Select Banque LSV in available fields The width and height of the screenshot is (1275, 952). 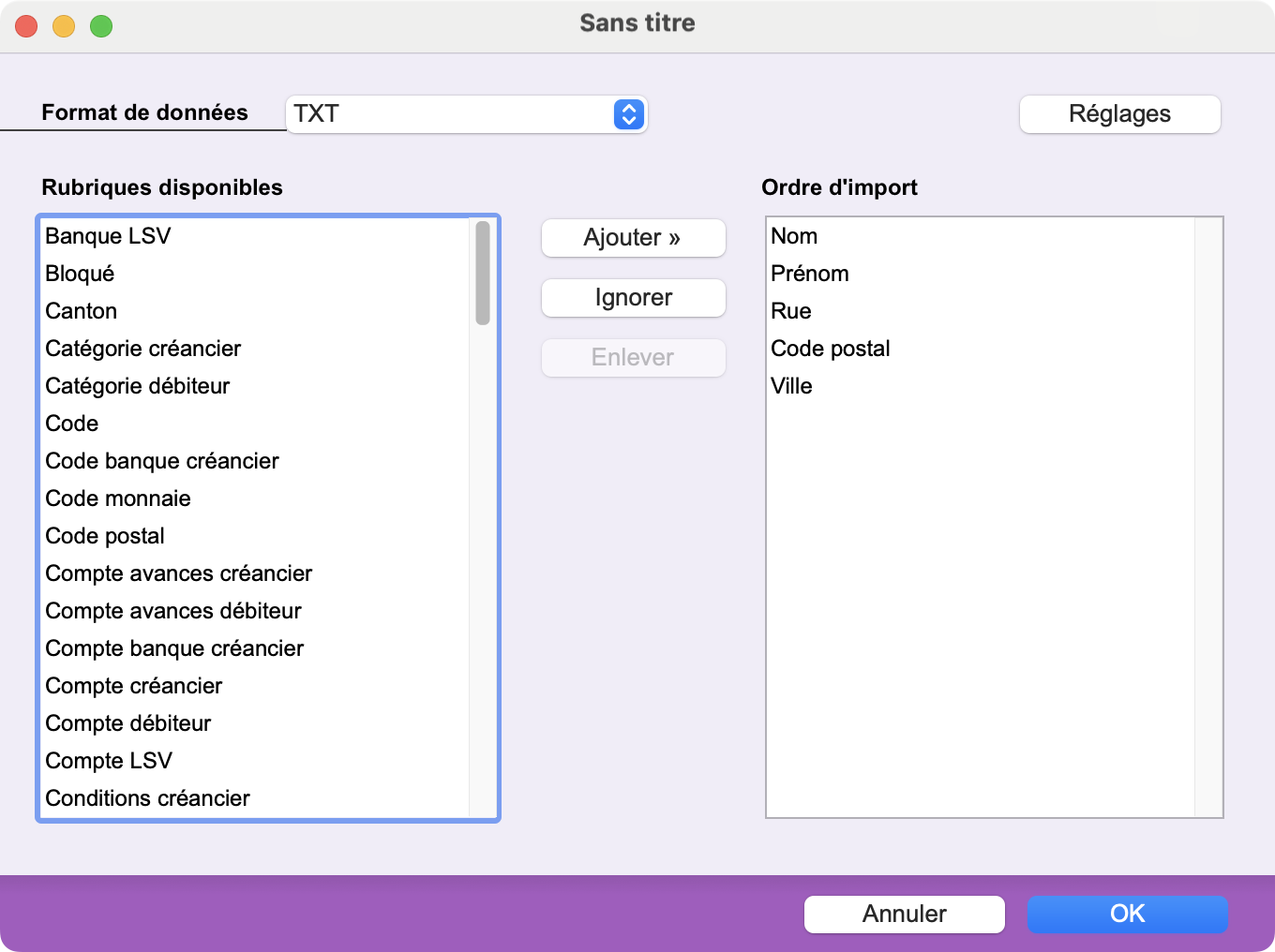(255, 236)
